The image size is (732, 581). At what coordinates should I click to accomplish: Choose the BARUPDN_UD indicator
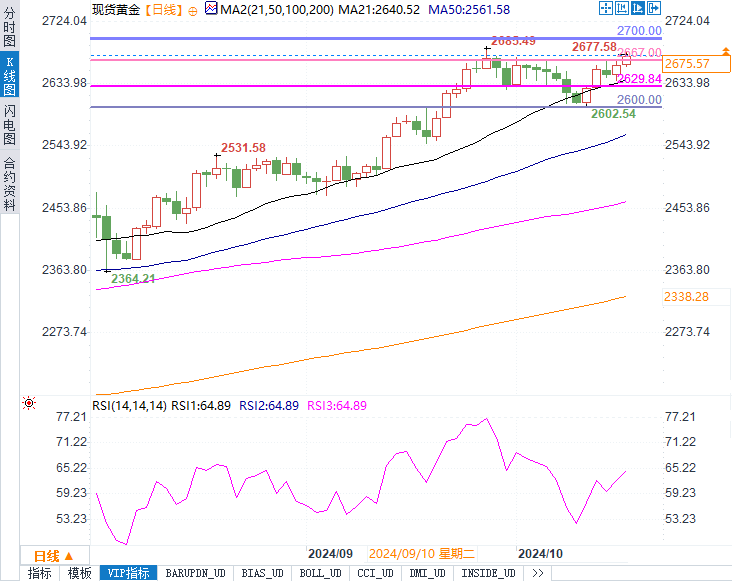coord(195,573)
